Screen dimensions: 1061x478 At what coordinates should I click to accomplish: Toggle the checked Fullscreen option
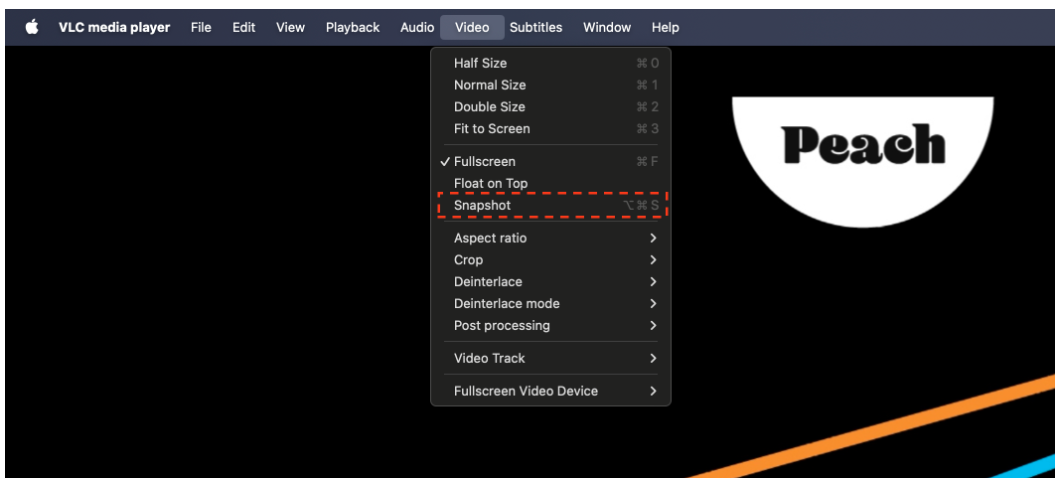point(485,162)
